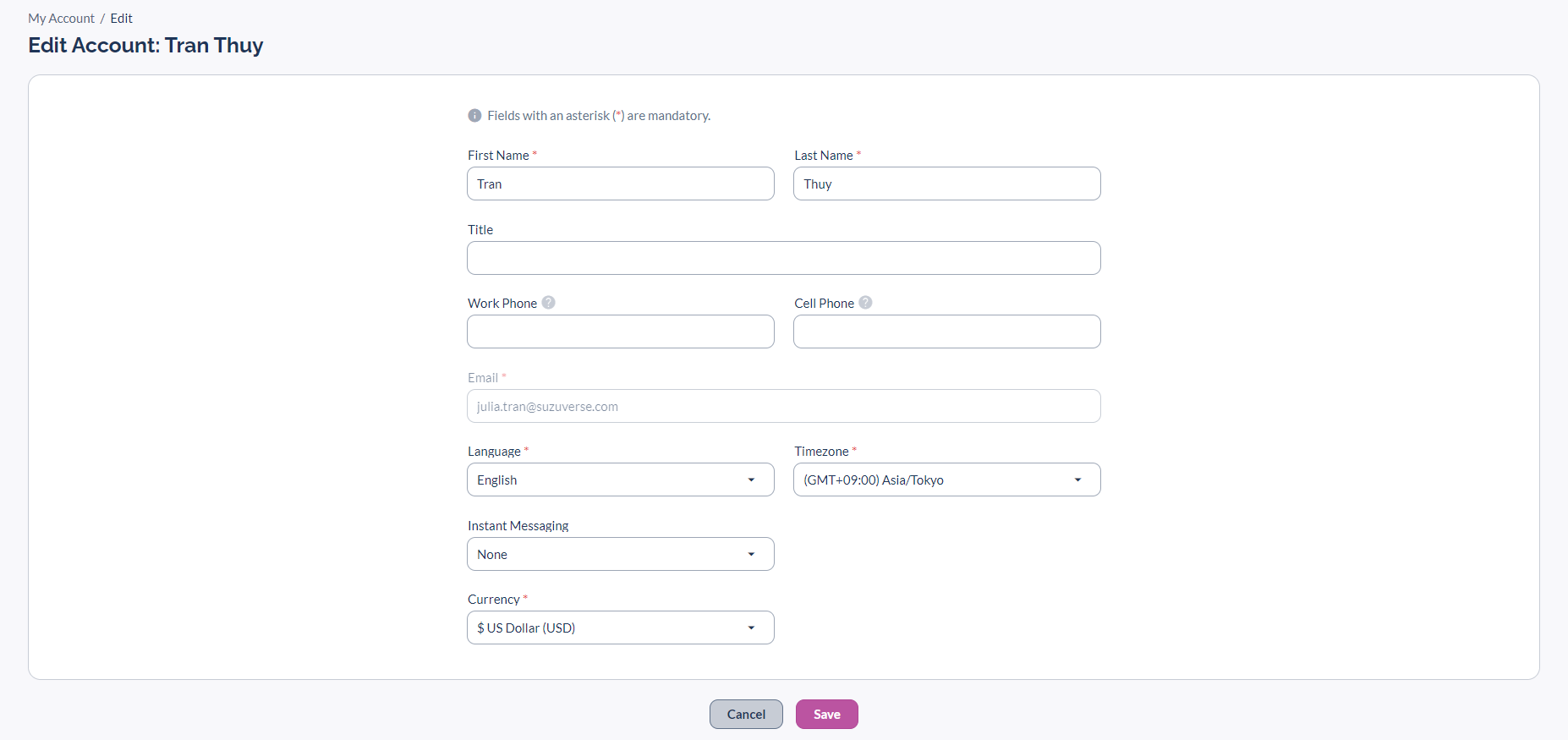Viewport: 1568px width, 740px height.
Task: Click the Work Phone input box
Action: coord(620,332)
